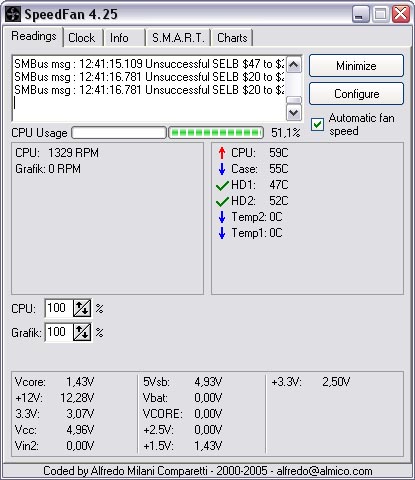Click the CPU: 1329 RPM reading
This screenshot has height=480, width=415.
(57, 153)
